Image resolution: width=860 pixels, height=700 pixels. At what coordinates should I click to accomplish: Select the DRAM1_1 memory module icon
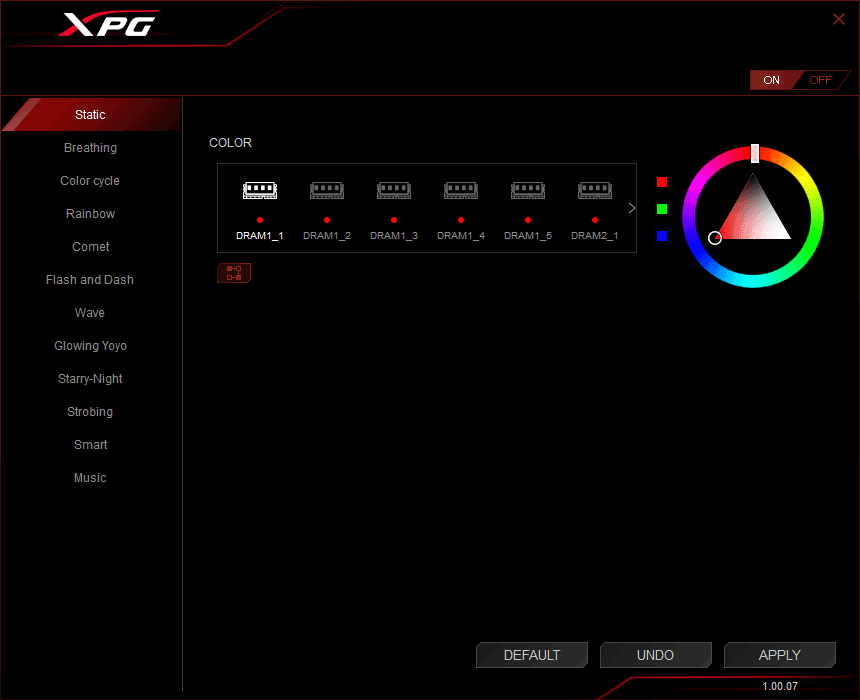tap(260, 190)
